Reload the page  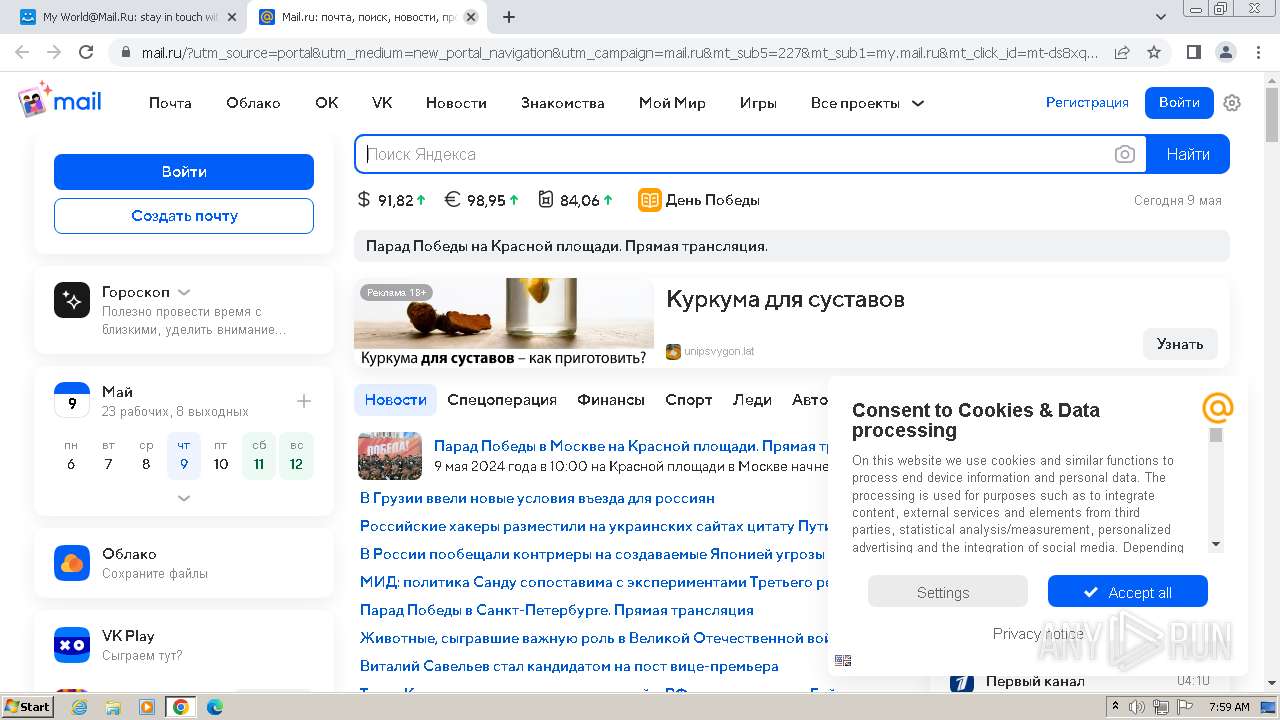point(86,52)
